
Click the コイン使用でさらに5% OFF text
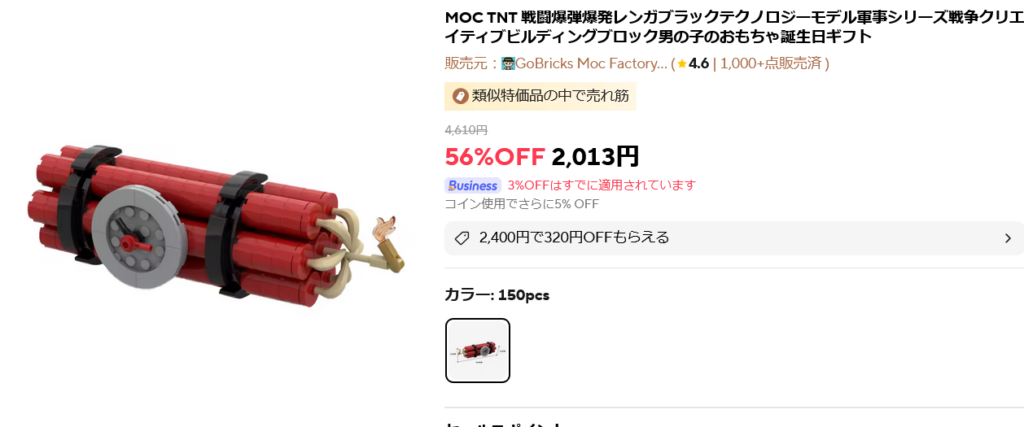point(522,204)
